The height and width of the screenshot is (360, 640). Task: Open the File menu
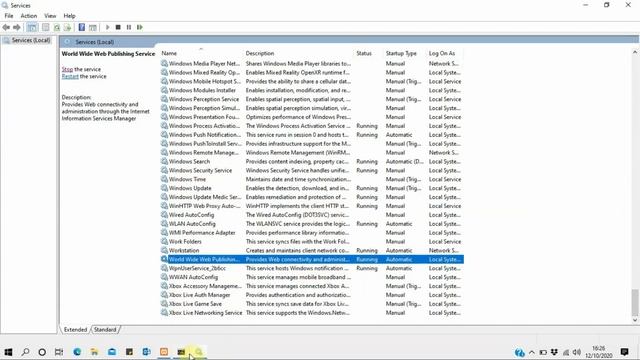9,16
